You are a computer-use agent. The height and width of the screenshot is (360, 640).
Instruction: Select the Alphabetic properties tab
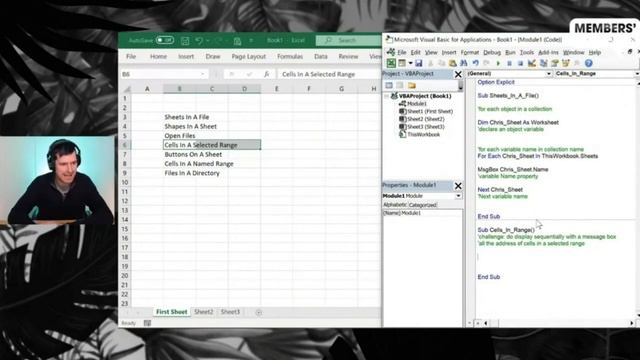coord(395,205)
